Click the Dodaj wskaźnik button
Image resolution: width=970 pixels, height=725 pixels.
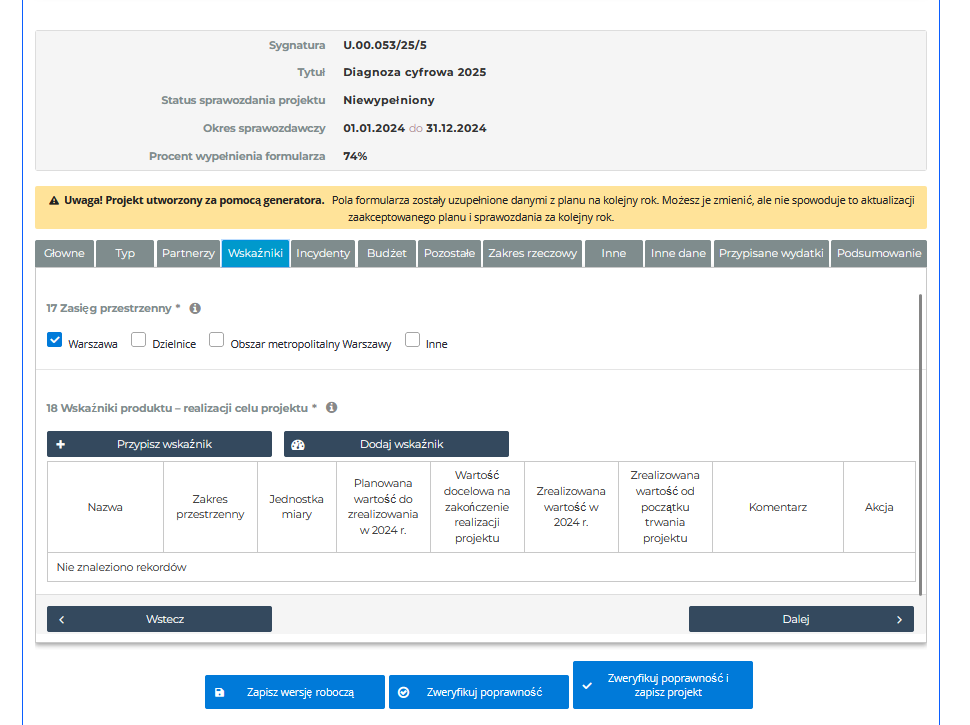click(x=396, y=444)
